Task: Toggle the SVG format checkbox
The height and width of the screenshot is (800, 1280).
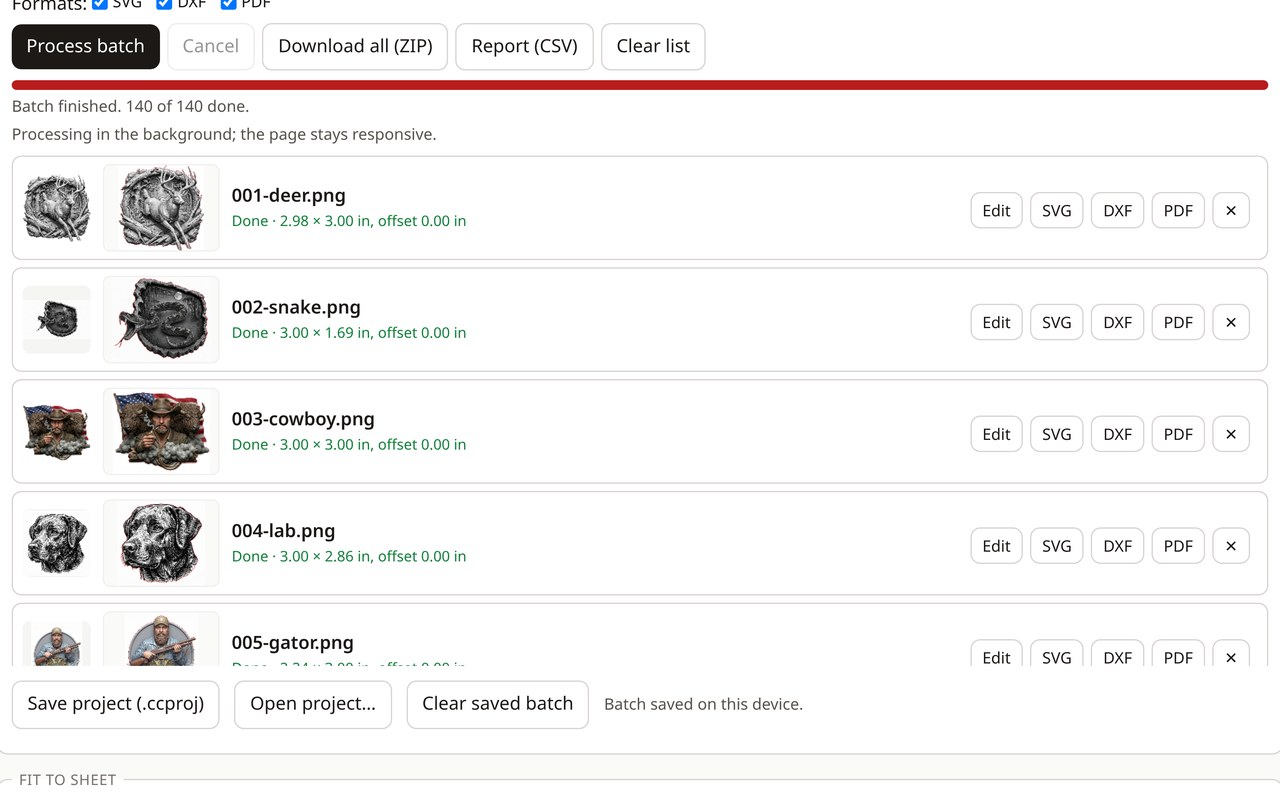Action: tap(100, 4)
